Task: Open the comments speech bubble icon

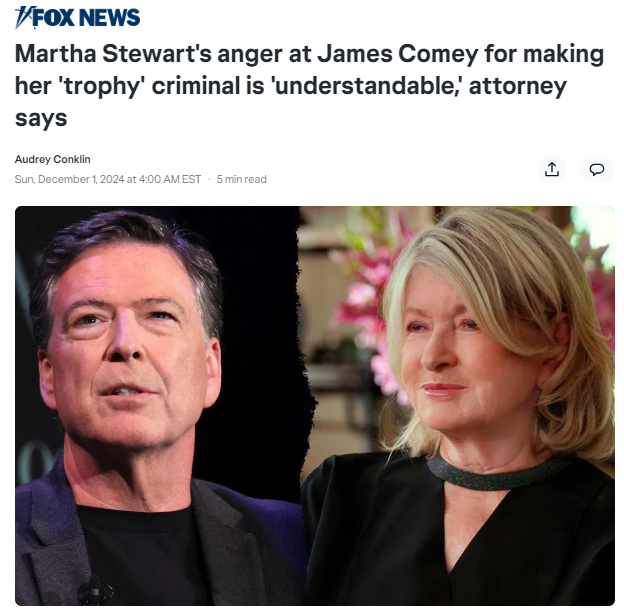Action: click(x=596, y=170)
